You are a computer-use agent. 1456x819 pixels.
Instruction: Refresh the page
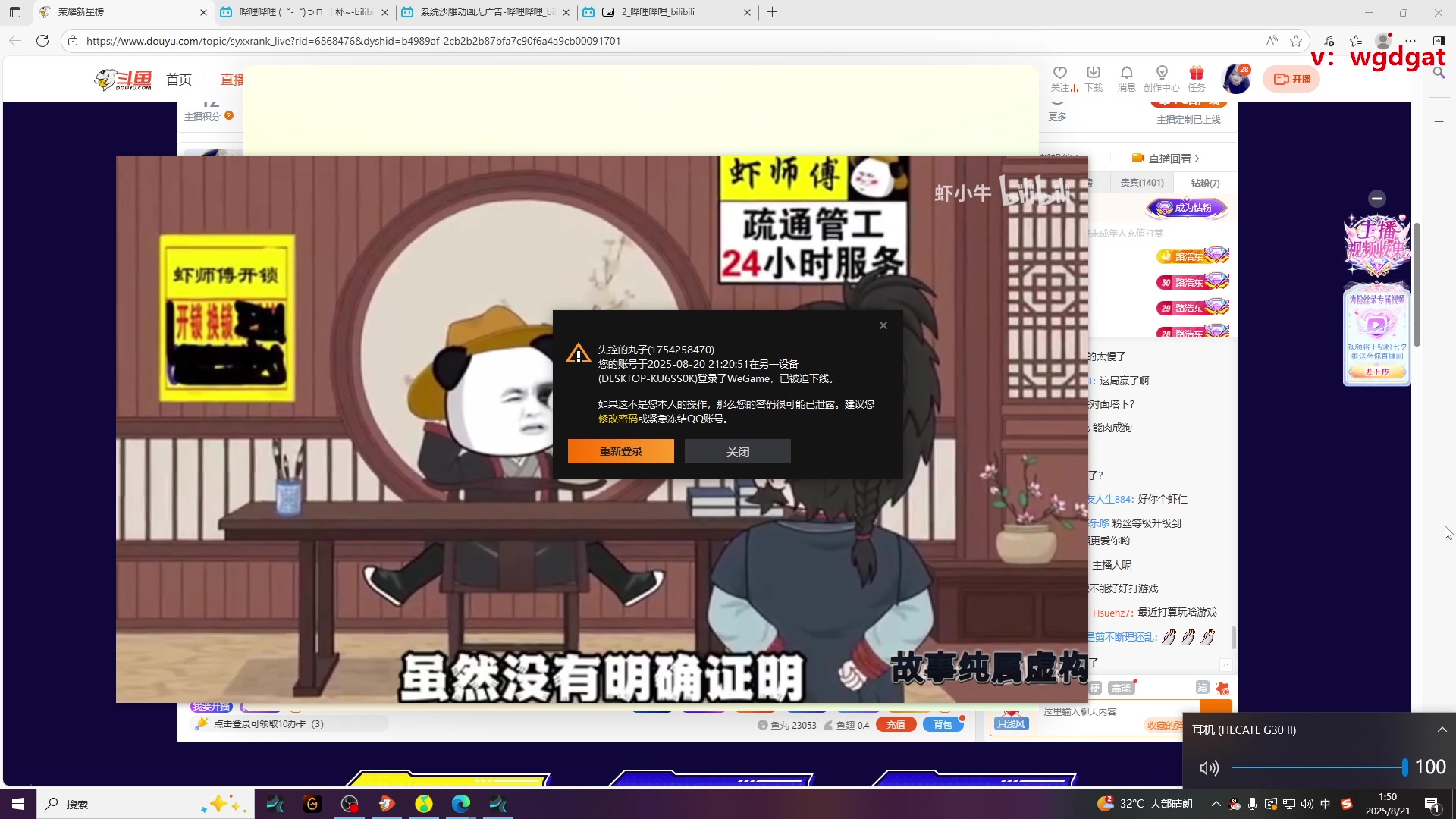42,41
